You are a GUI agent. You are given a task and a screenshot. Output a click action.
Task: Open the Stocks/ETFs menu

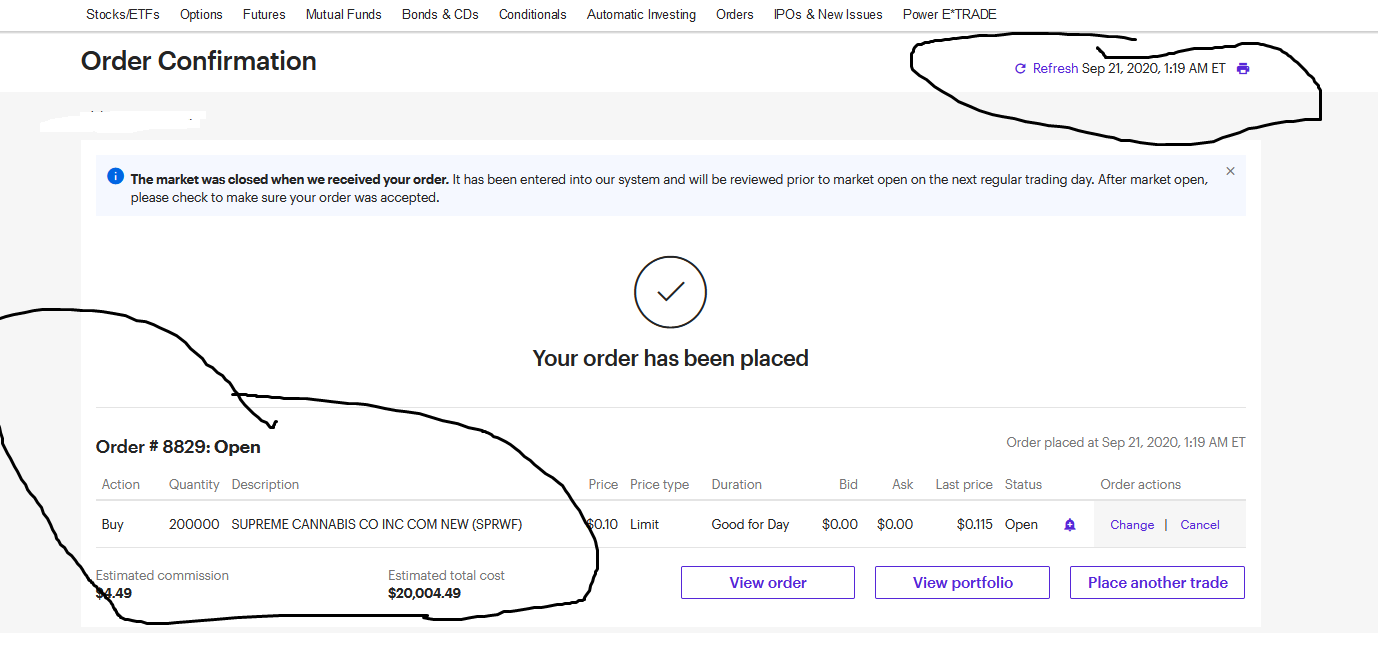[x=122, y=14]
